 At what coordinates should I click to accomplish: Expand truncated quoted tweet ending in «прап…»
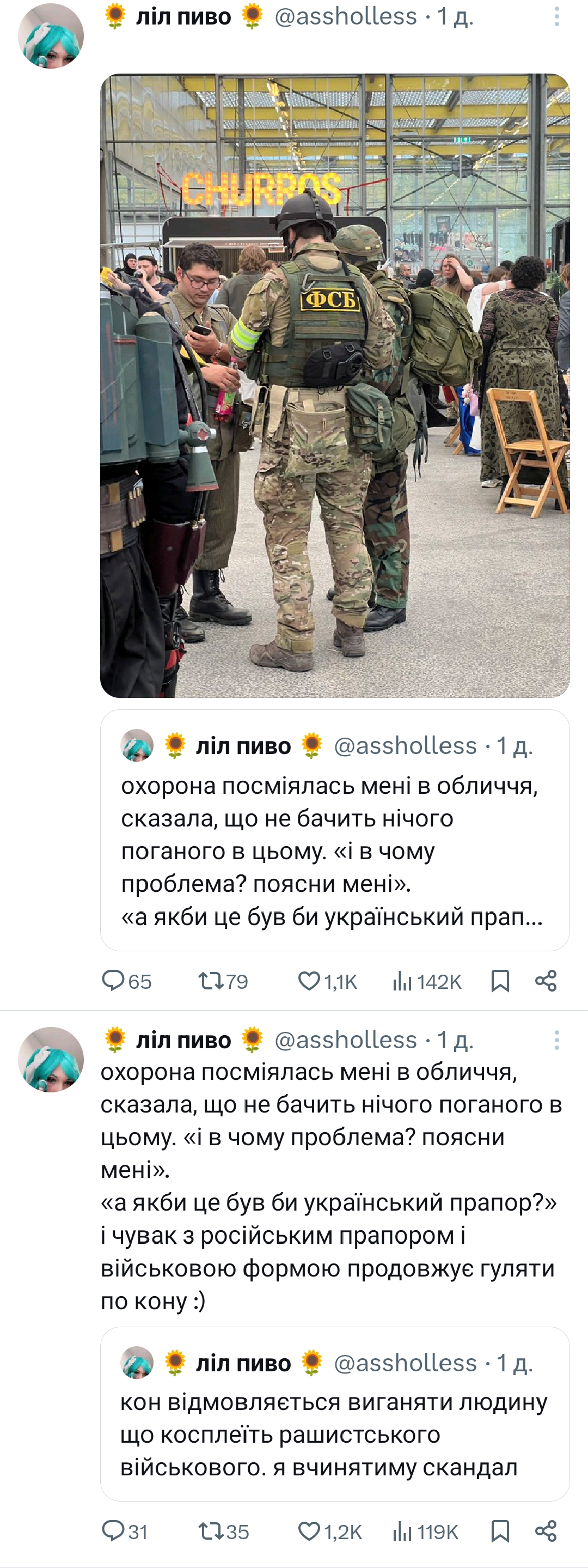pos(335,830)
